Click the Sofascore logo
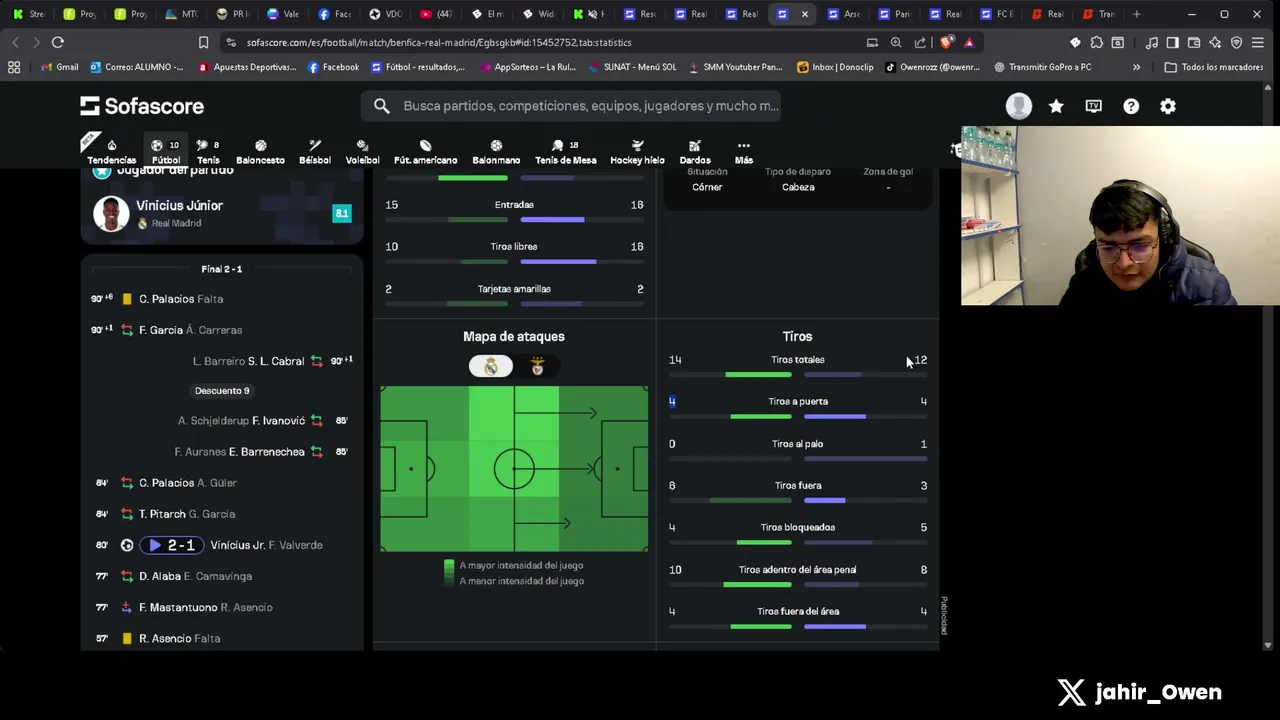Image resolution: width=1280 pixels, height=720 pixels. pos(142,106)
